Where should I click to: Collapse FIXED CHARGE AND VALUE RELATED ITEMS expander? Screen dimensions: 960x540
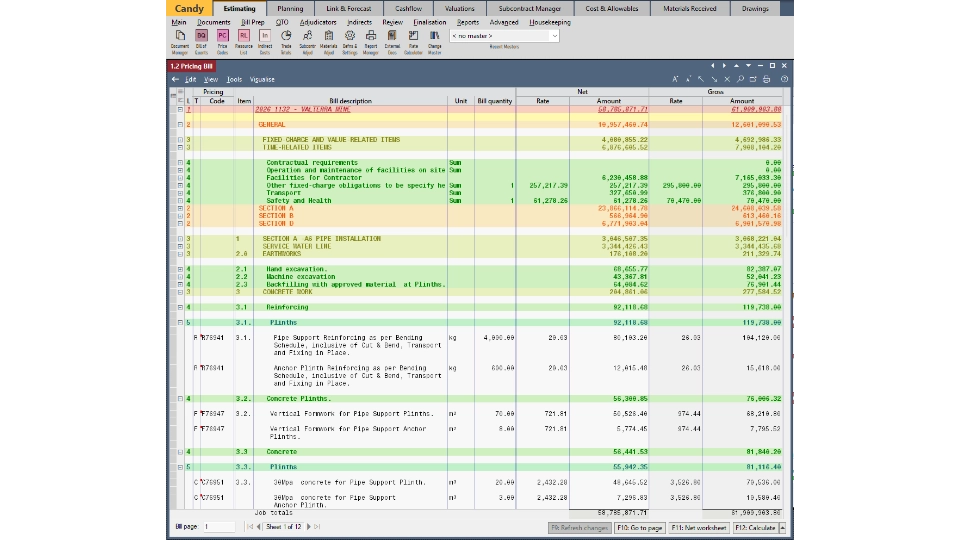coord(180,140)
